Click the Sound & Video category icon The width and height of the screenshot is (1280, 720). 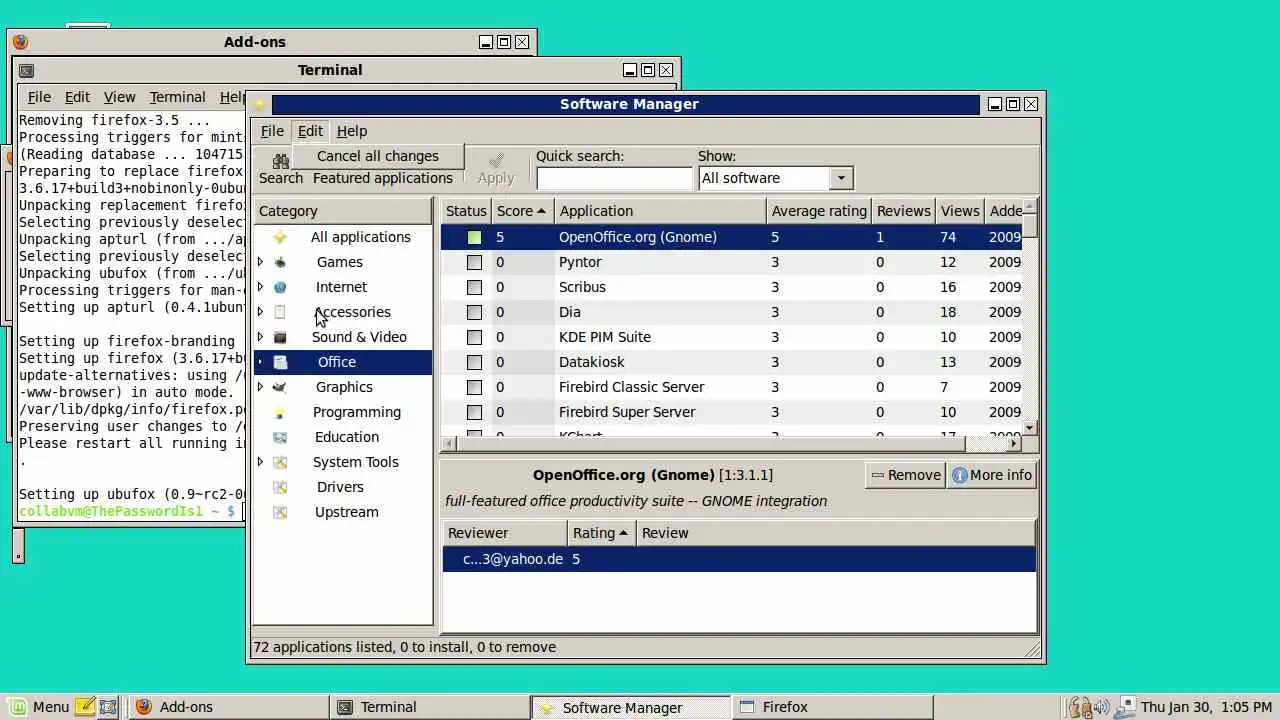280,337
